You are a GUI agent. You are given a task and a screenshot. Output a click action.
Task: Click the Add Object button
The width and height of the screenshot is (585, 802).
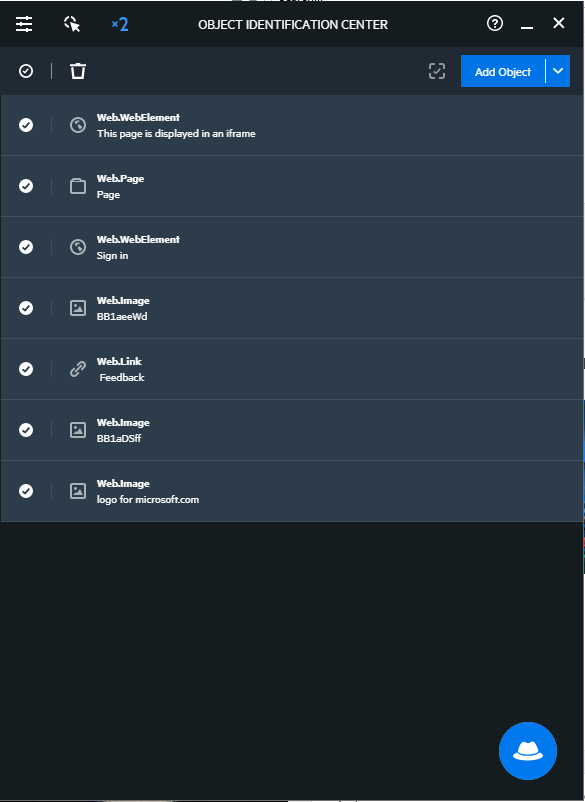[x=503, y=71]
